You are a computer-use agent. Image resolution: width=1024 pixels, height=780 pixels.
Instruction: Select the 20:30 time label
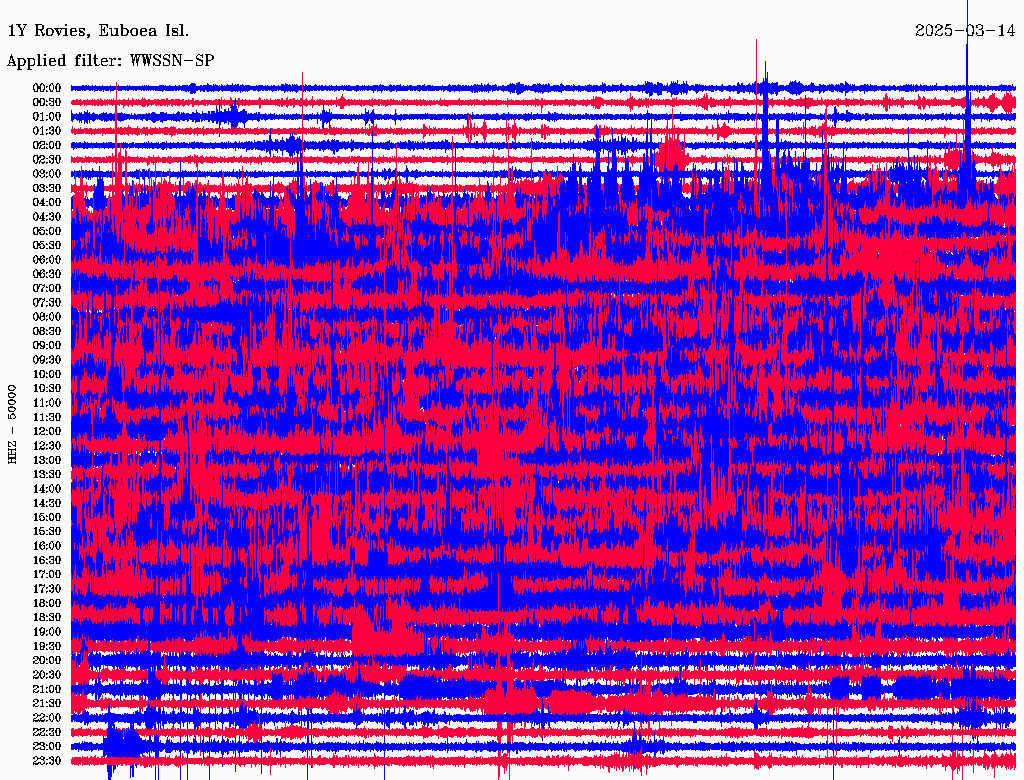tap(46, 675)
